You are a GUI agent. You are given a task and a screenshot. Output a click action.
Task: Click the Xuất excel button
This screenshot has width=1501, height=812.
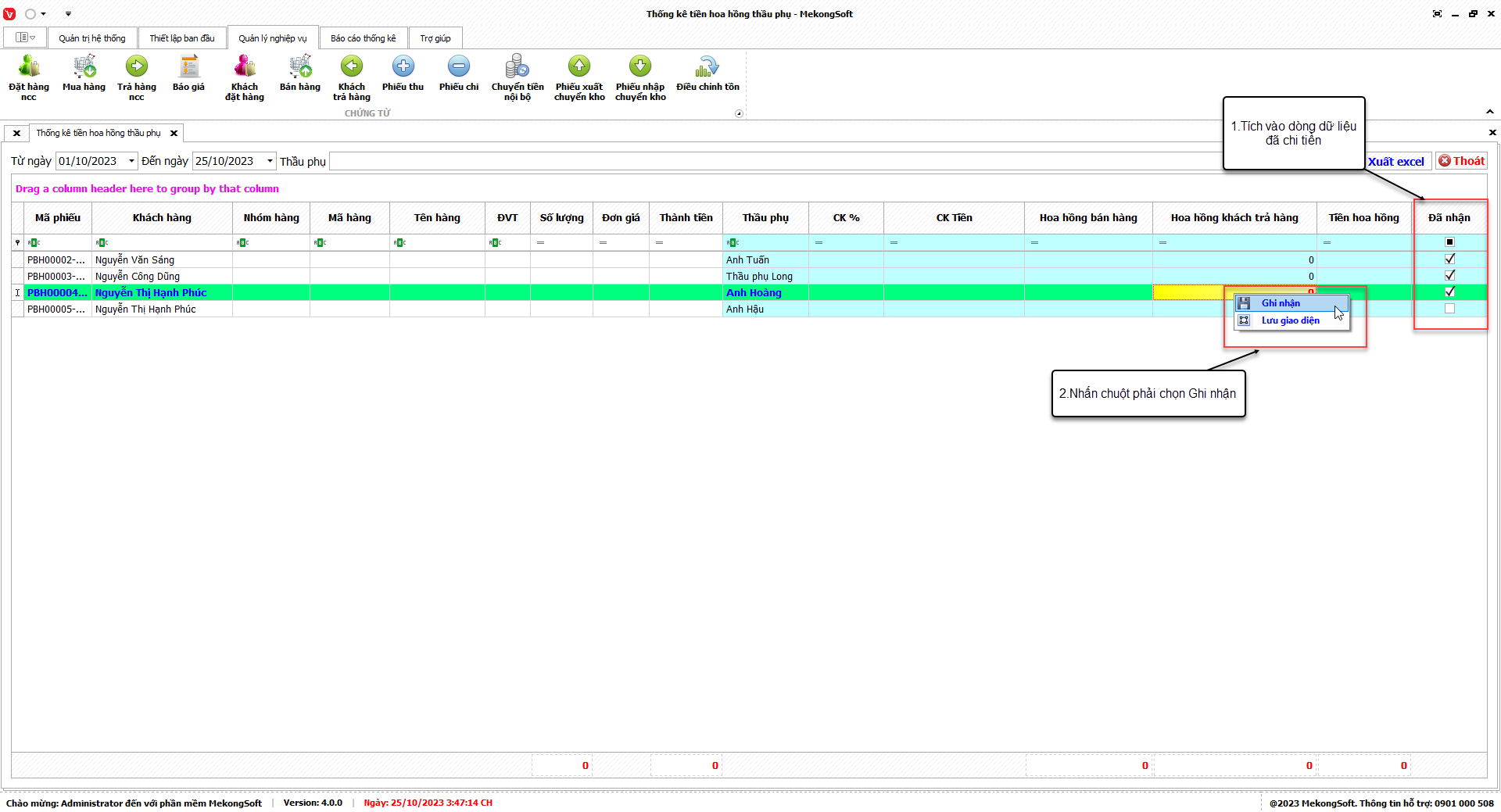[1396, 161]
